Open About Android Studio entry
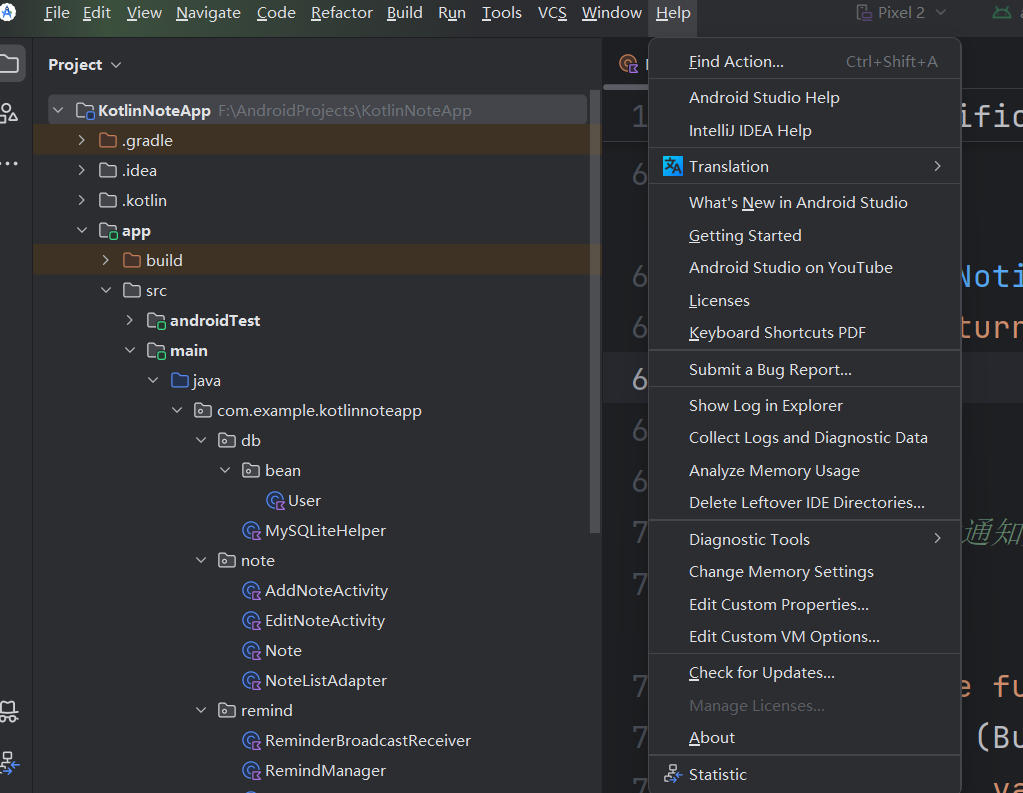 [805, 738]
